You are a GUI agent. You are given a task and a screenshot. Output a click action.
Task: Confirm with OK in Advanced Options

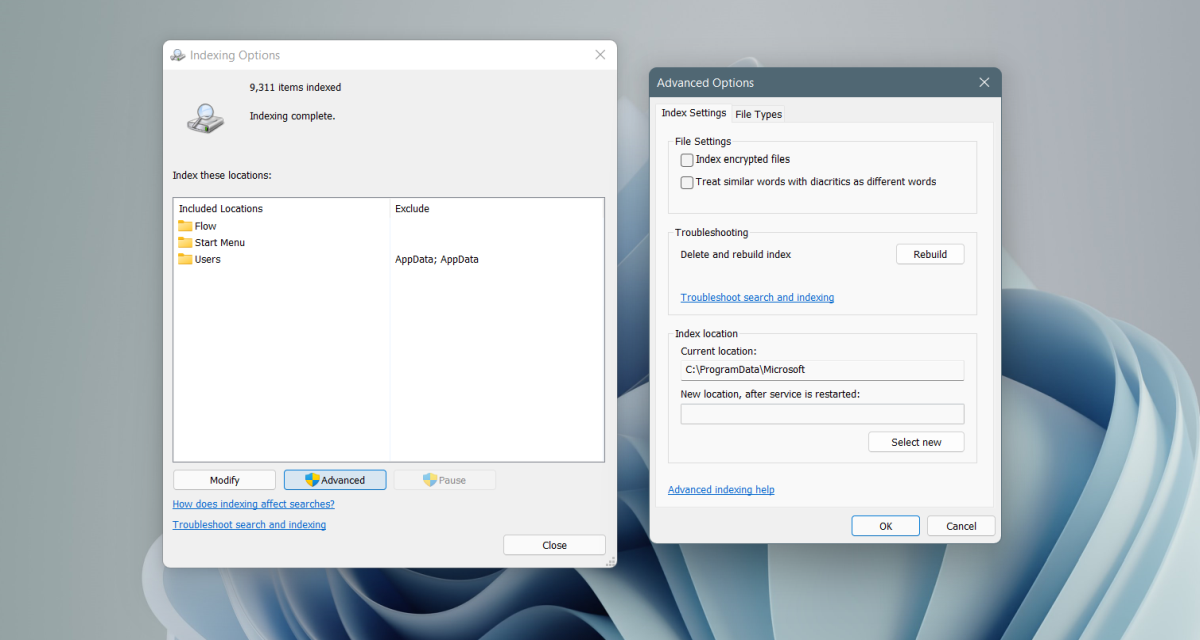click(885, 526)
